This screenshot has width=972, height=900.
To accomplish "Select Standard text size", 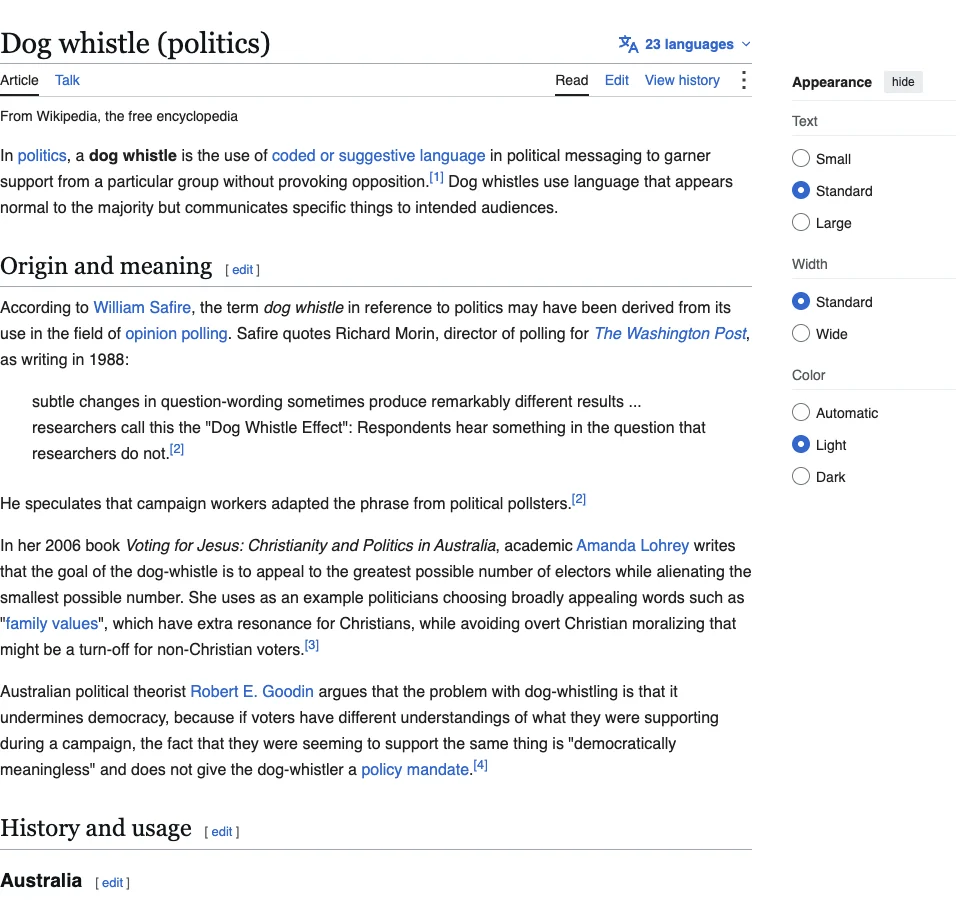I will [x=801, y=190].
